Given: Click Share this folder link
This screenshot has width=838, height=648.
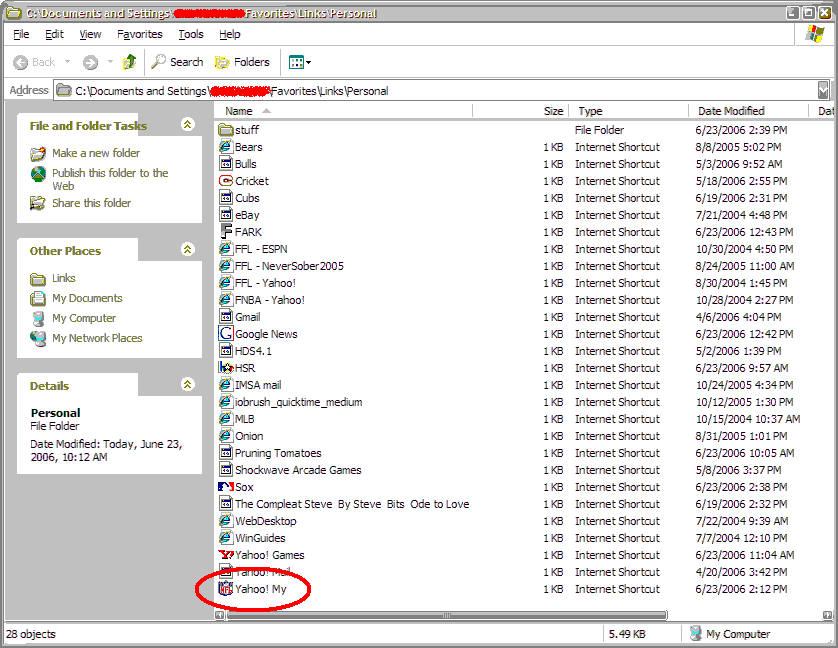Looking at the screenshot, I should pos(91,203).
